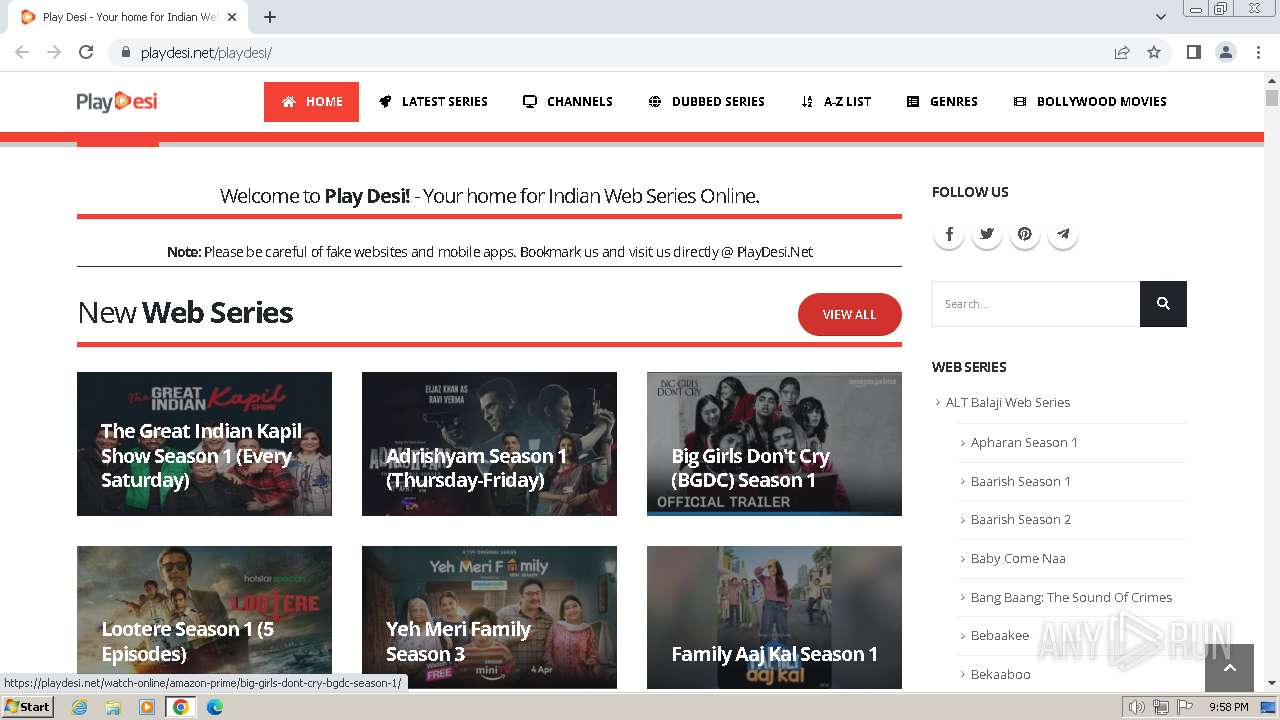1280x720 pixels.
Task: Open Baarish Season 1 link
Action: coord(1020,481)
